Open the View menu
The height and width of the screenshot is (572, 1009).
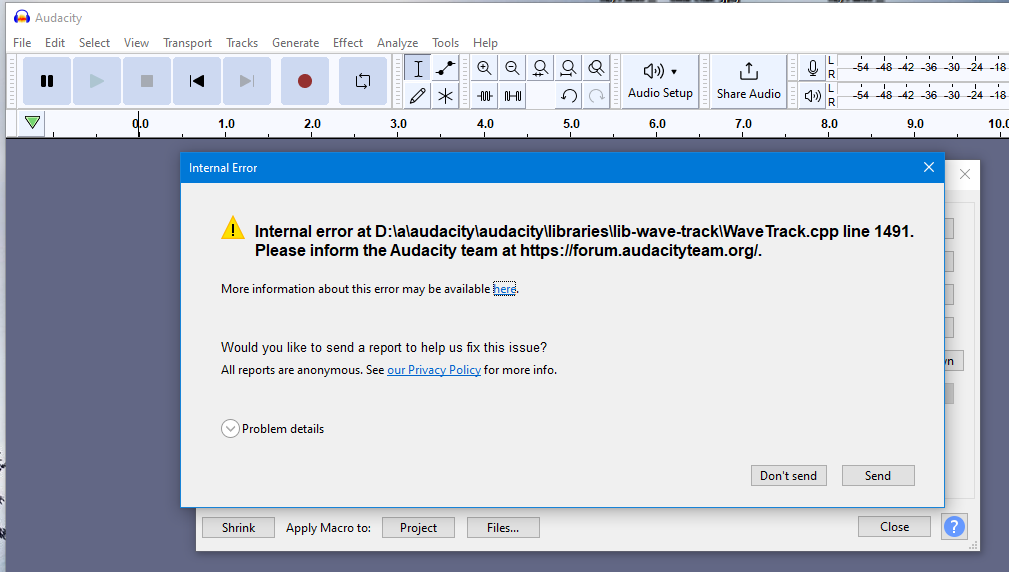click(x=136, y=42)
